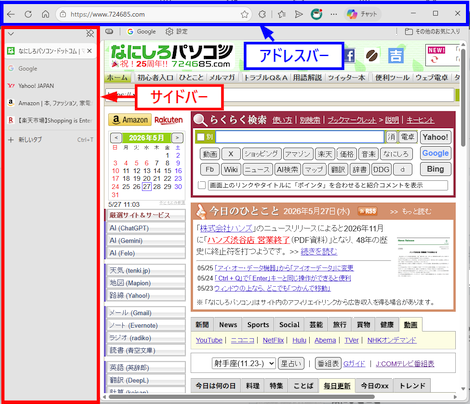Open the もっと読む link
470x404 pixels.
[416, 211]
